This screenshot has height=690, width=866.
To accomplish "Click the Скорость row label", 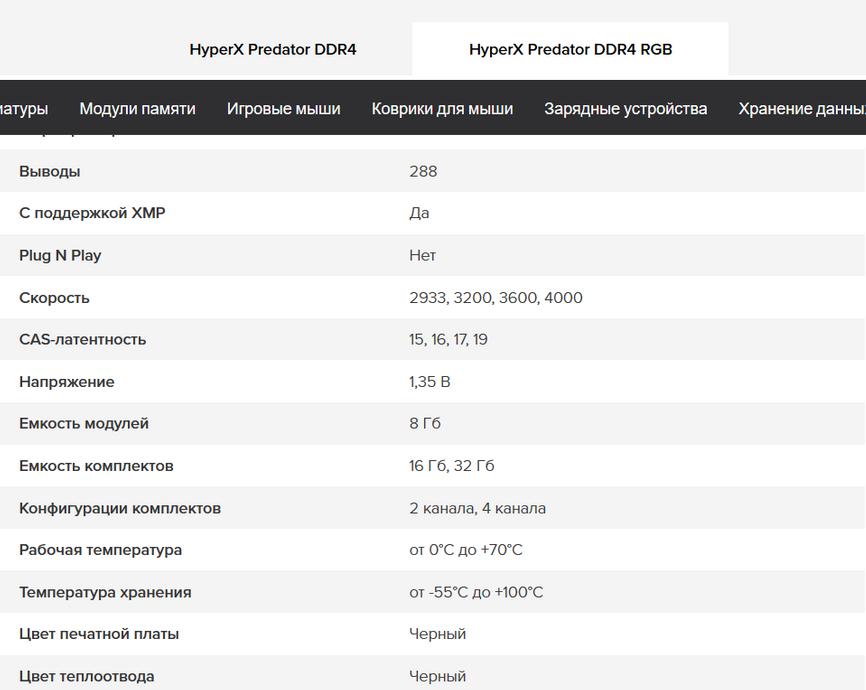I will point(54,298).
